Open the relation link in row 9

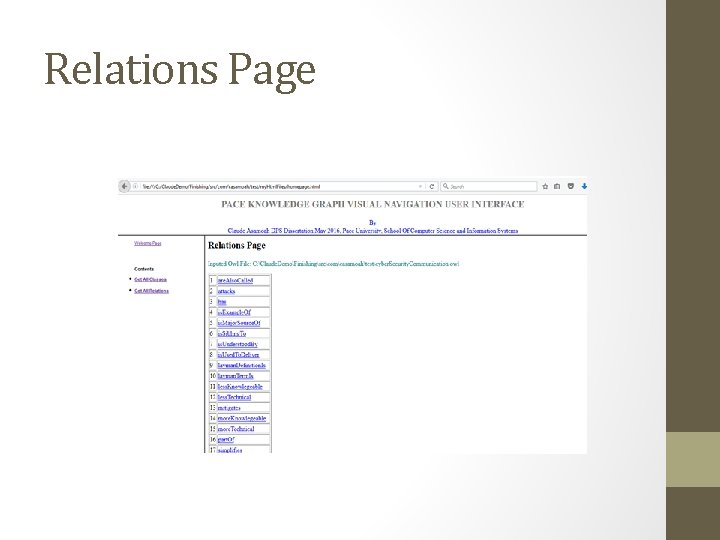pyautogui.click(x=242, y=366)
